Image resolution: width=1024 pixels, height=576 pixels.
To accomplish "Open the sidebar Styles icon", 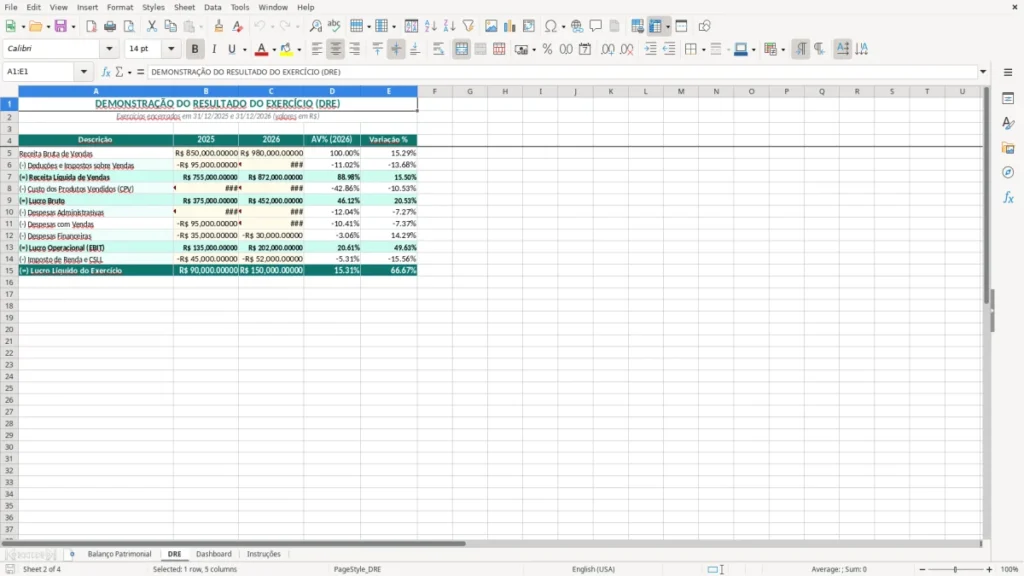I will point(1008,123).
